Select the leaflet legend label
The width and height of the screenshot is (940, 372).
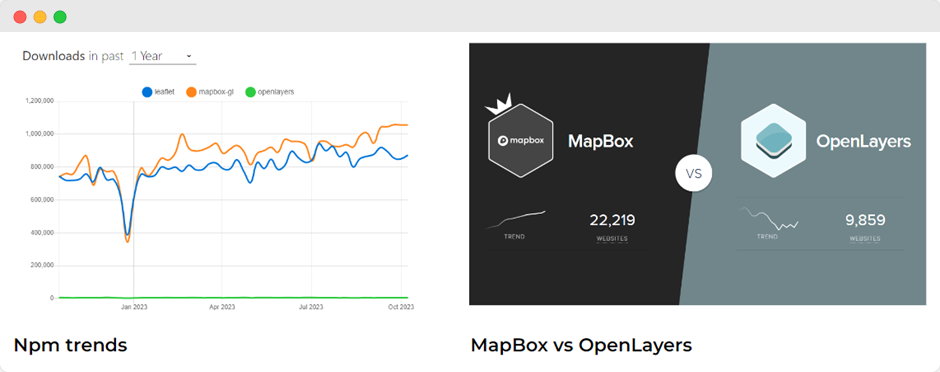(164, 92)
